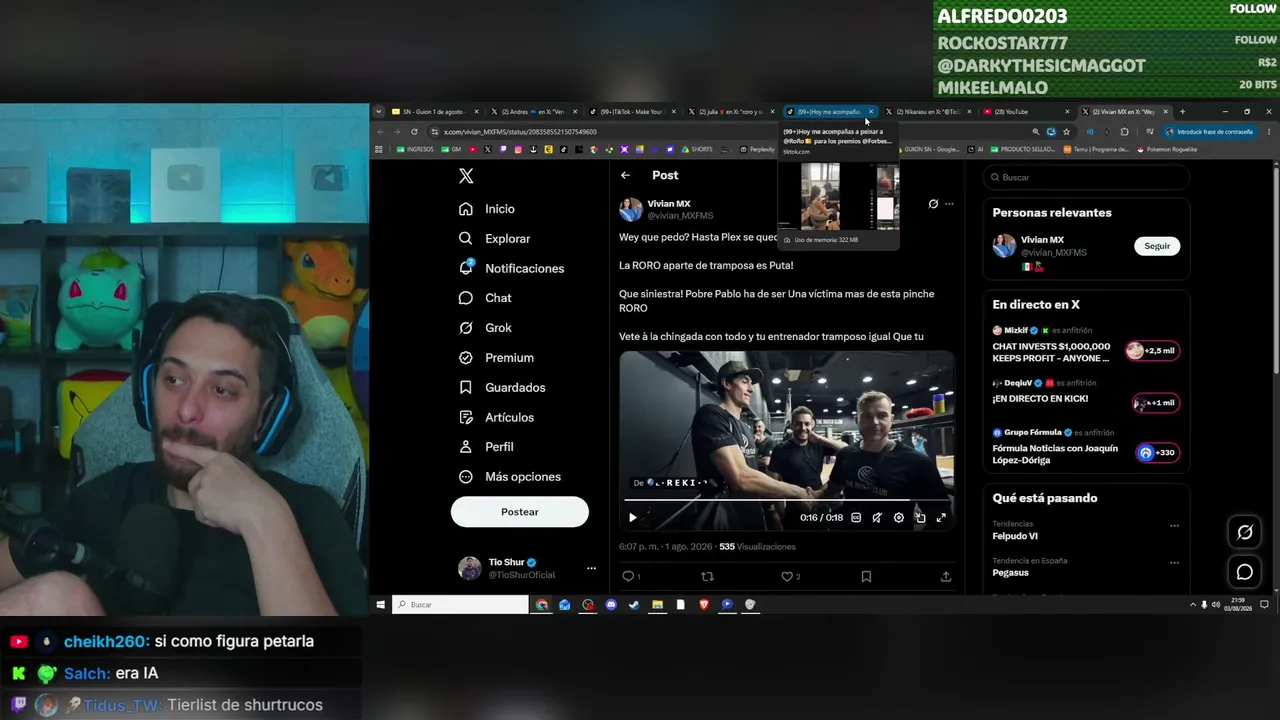
Task: Go to Perfil in the sidebar
Action: (x=486, y=447)
